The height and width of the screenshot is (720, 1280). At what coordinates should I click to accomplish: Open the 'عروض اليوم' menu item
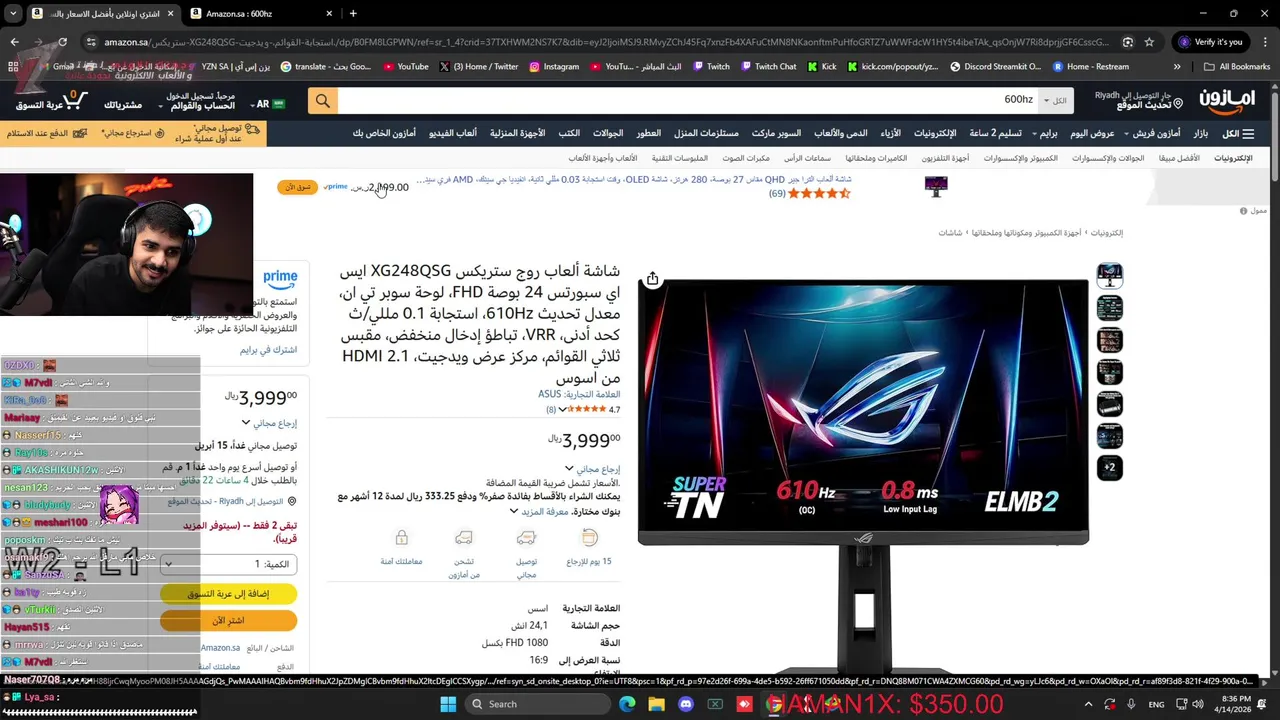tap(1092, 133)
